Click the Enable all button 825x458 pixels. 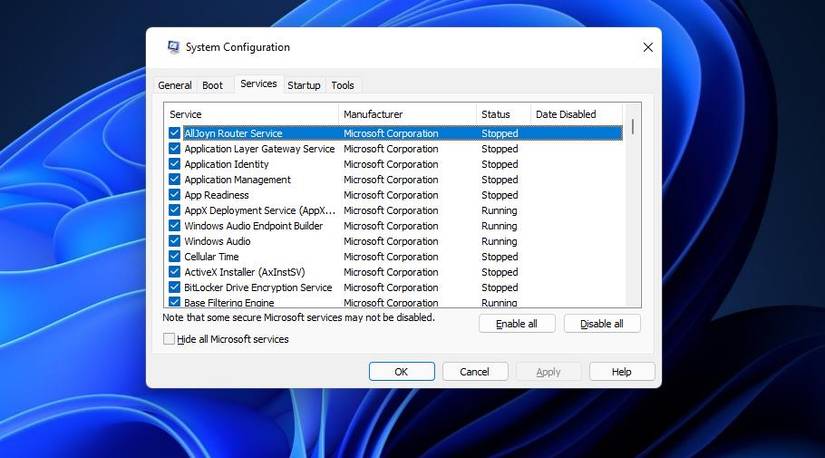(517, 324)
